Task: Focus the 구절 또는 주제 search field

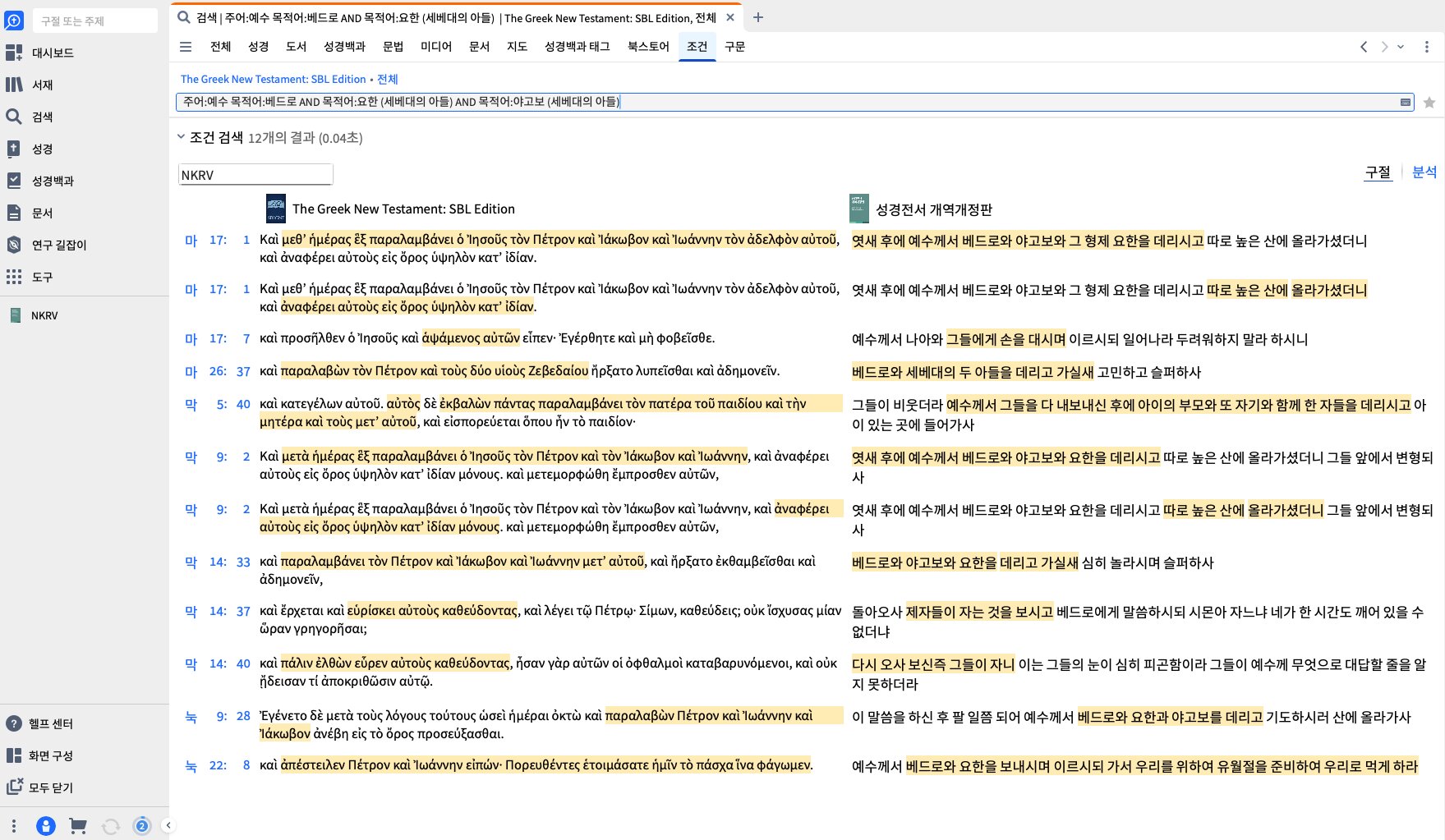Action: [x=95, y=21]
